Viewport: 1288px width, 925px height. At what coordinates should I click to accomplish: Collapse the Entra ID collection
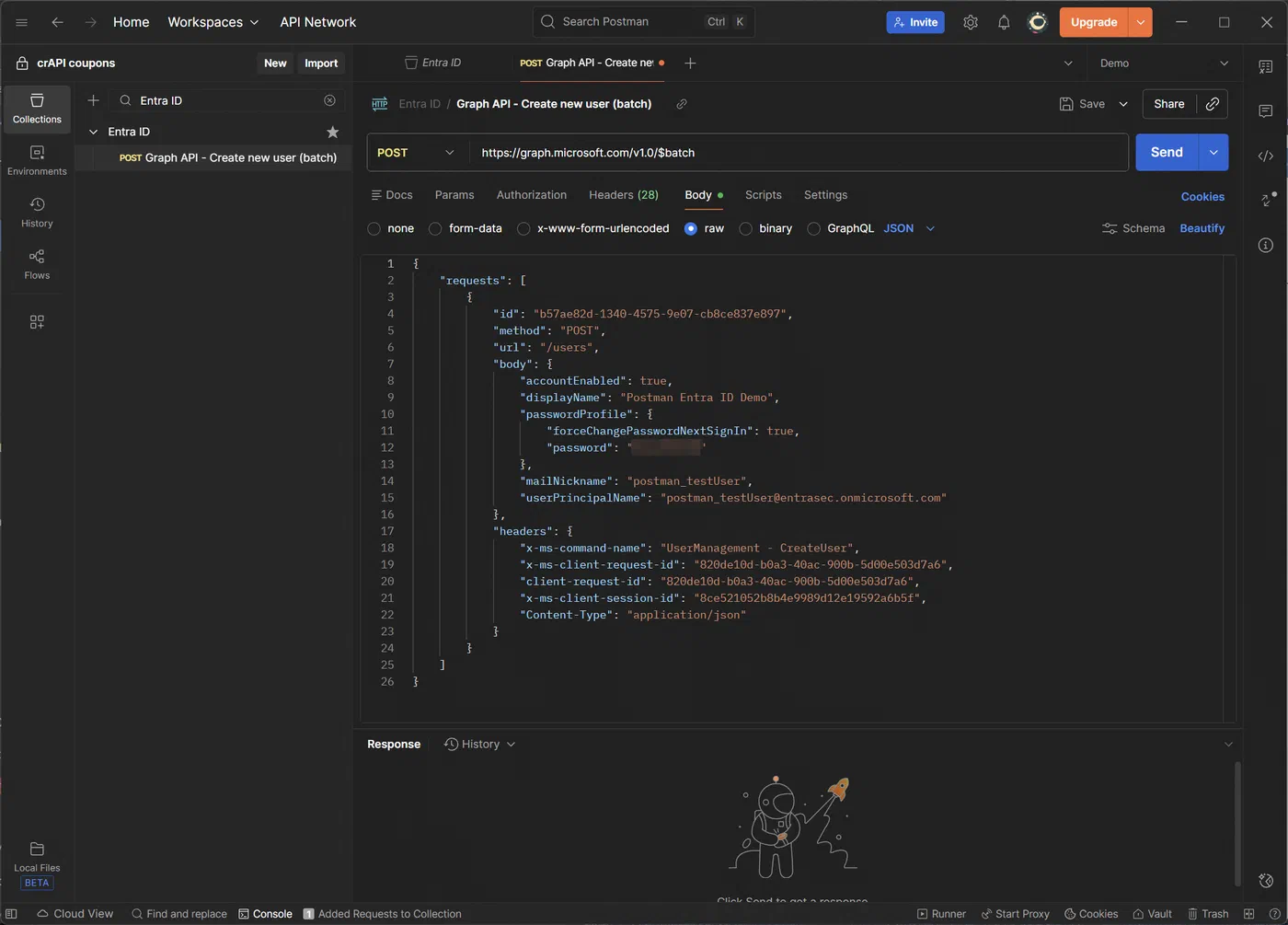[93, 133]
